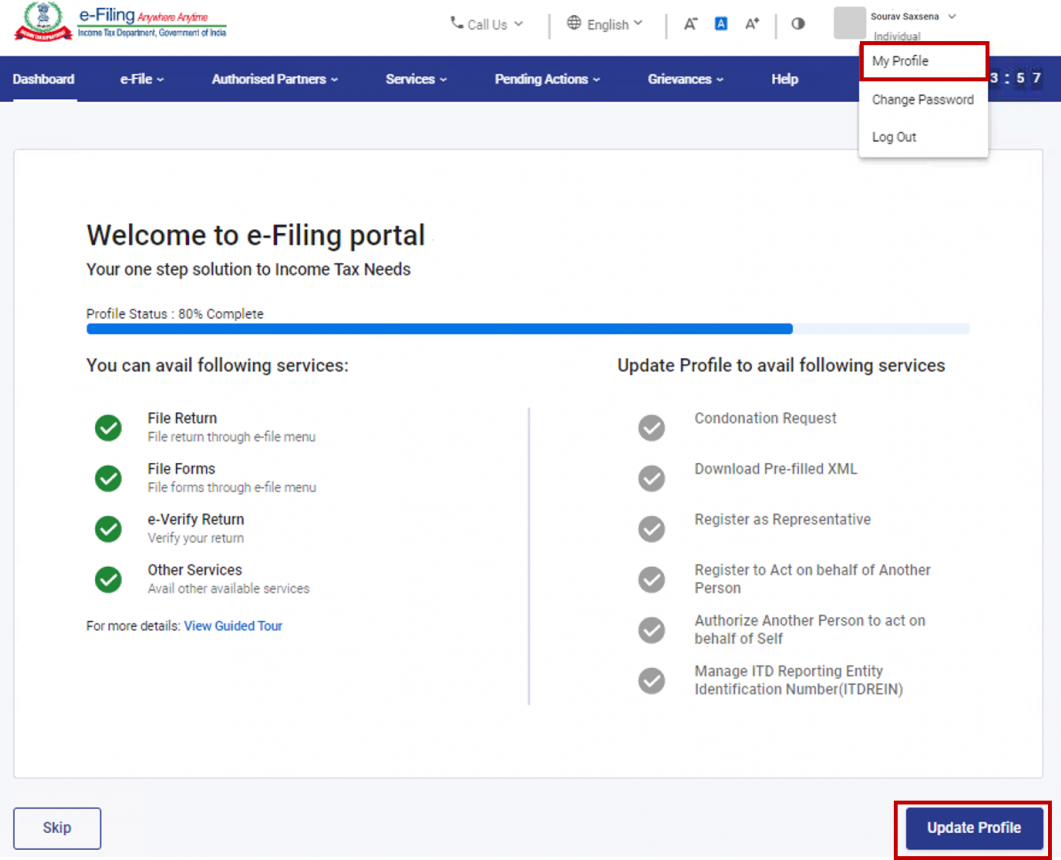1061x860 pixels.
Task: Toggle the high contrast mode icon
Action: click(798, 24)
